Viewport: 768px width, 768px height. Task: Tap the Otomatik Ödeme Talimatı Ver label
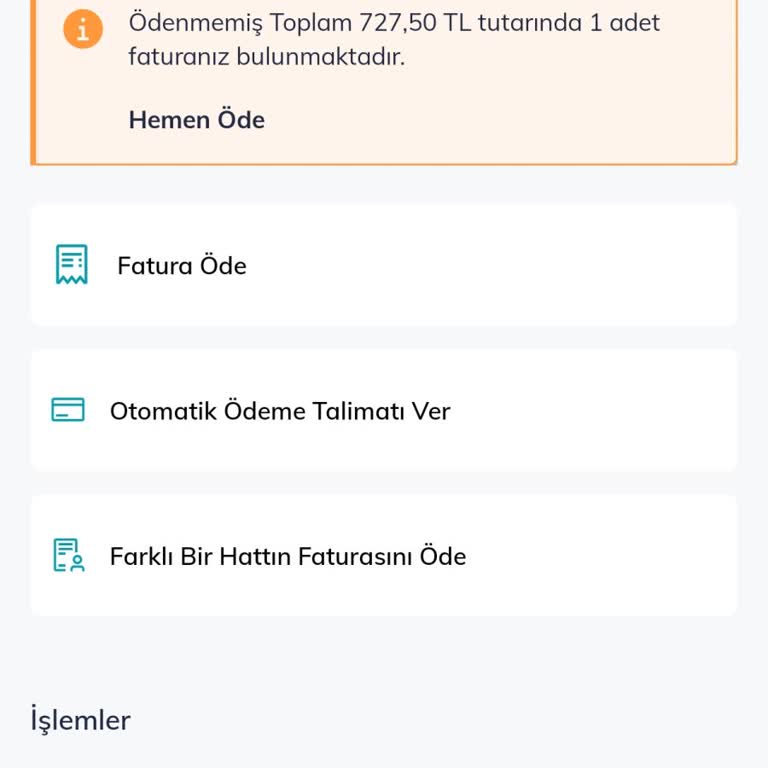[280, 410]
